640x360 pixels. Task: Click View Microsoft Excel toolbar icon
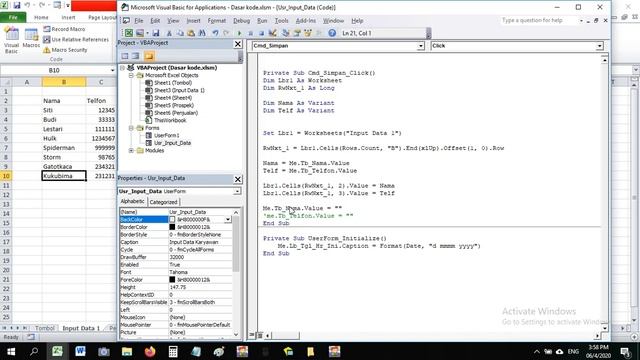(129, 33)
